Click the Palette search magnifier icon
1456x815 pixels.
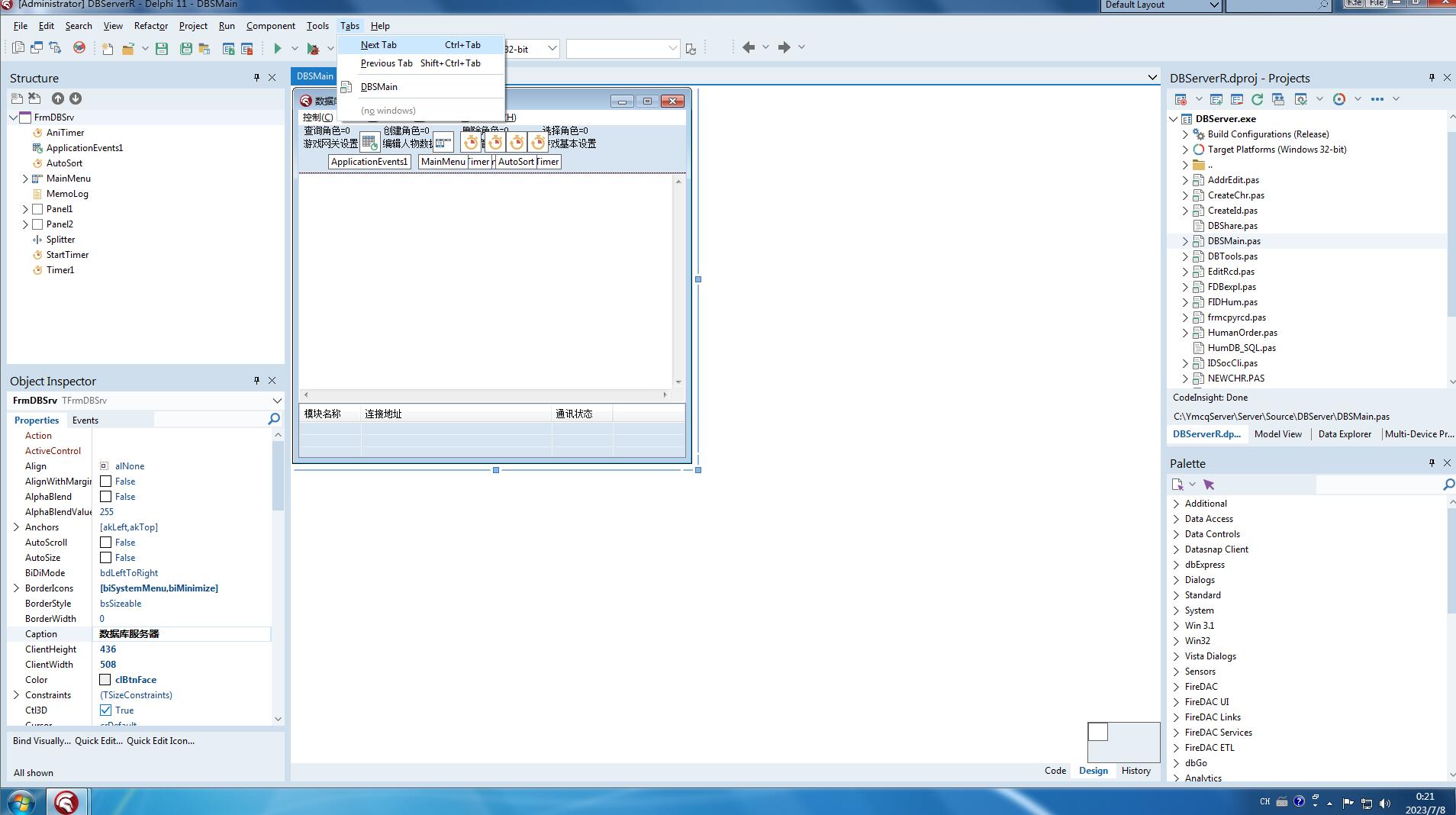pyautogui.click(x=1448, y=485)
